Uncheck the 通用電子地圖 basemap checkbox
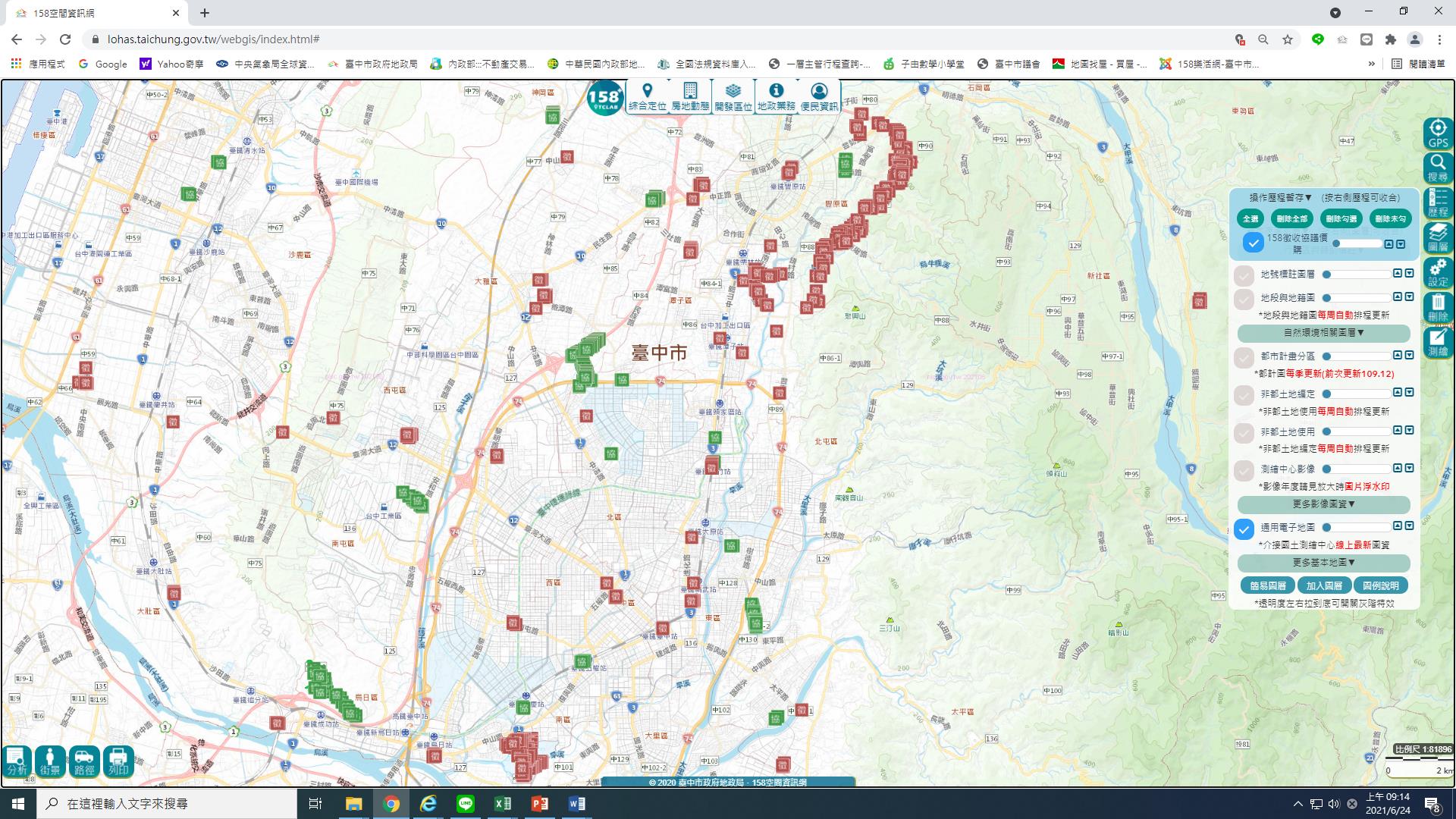1456x819 pixels. pos(1244,529)
